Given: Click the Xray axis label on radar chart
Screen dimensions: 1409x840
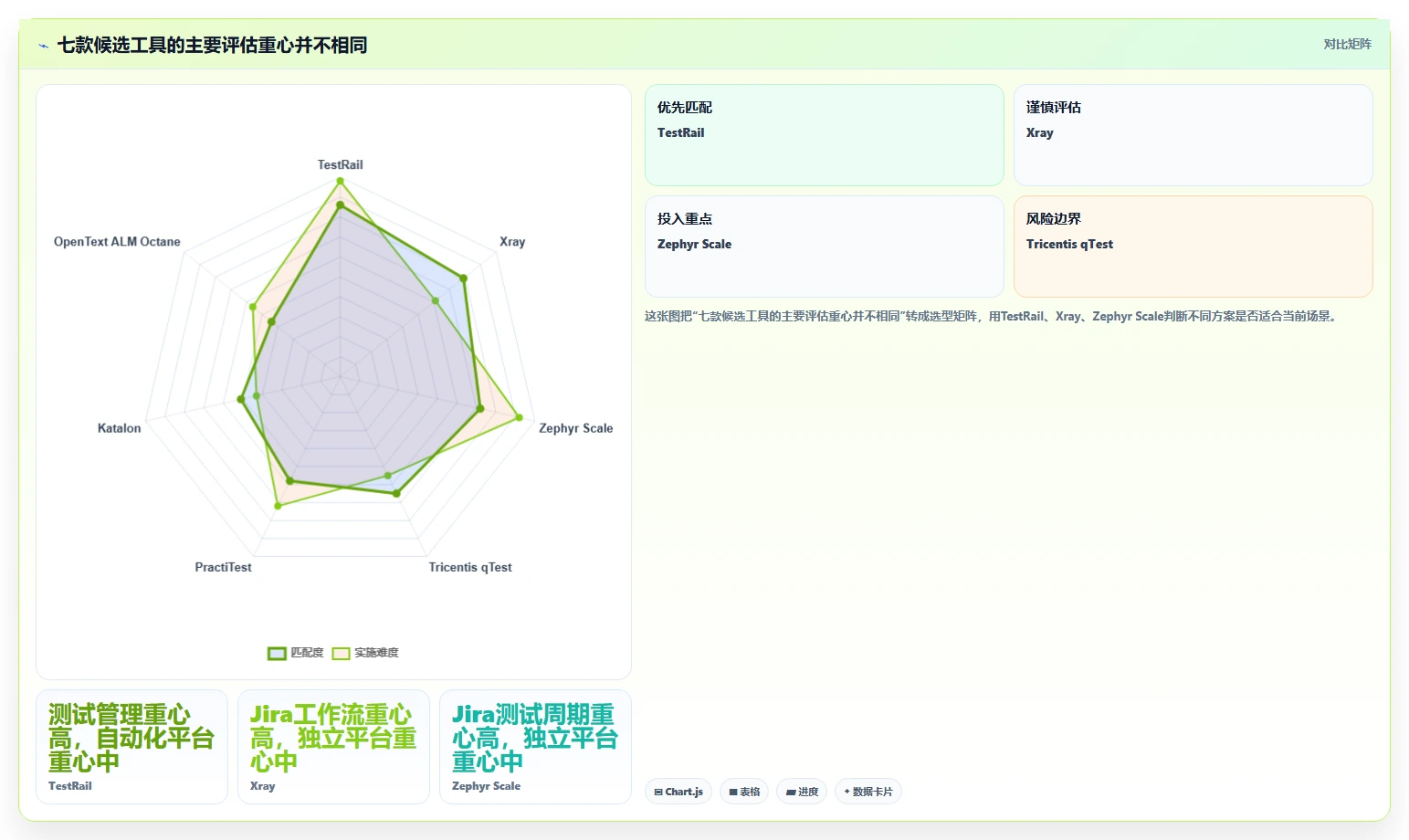Looking at the screenshot, I should click(512, 242).
